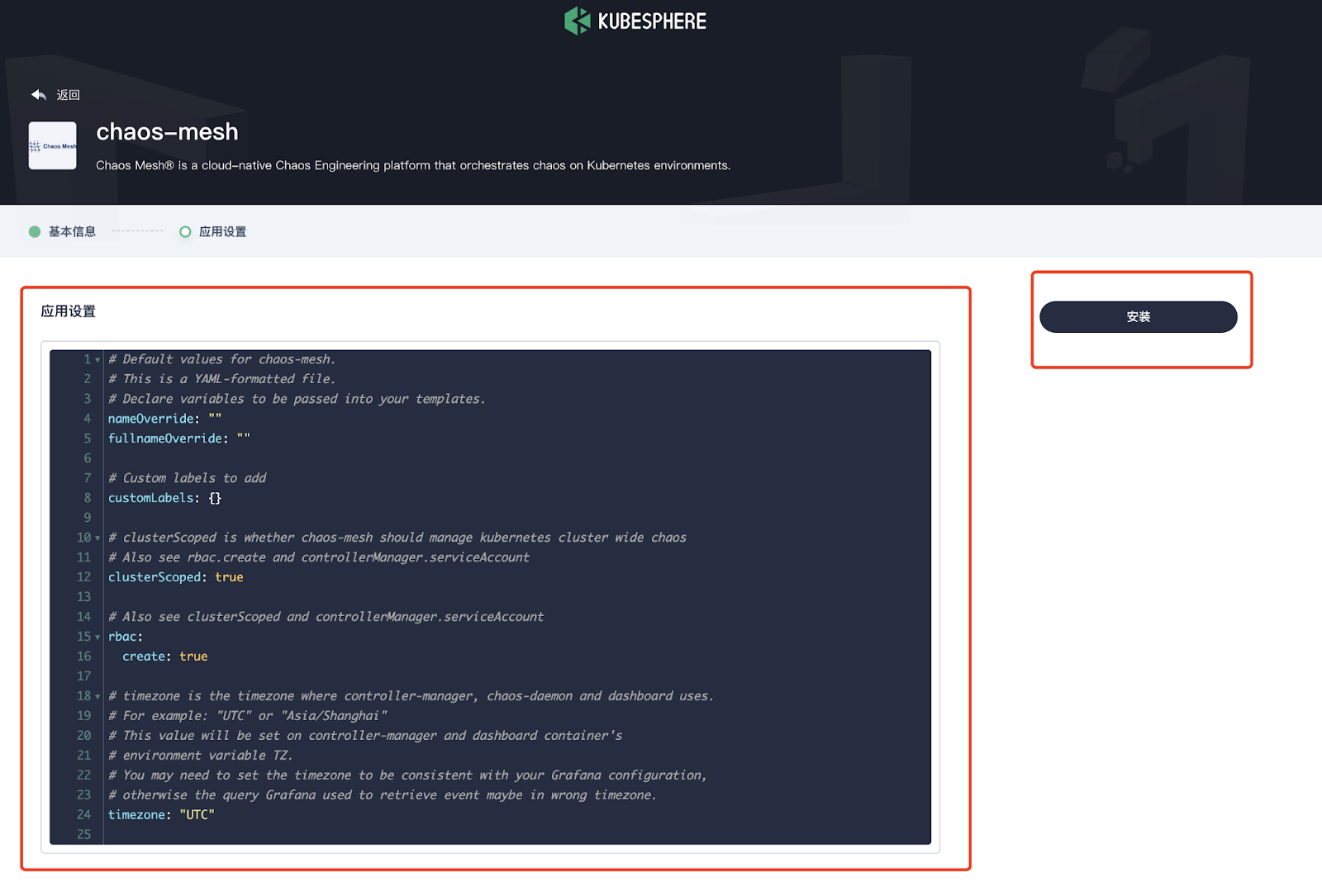Click the timezone: "UTC" line
Viewport: 1322px width, 896px height.
[x=161, y=815]
